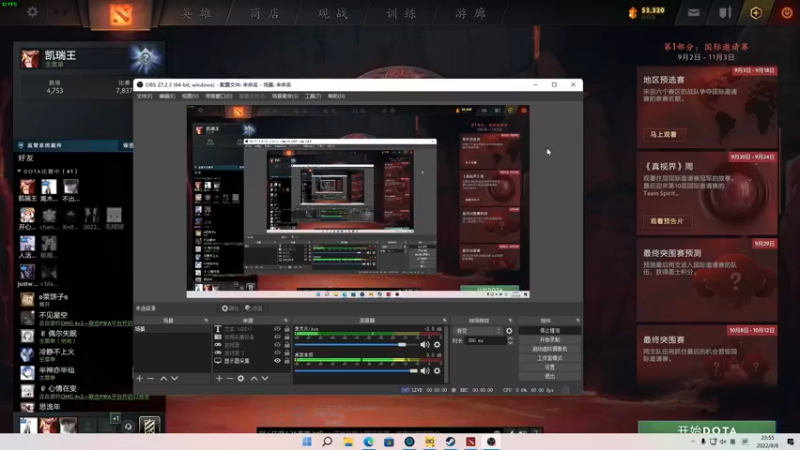
Task: Click 马上观看 button on regional qualifiers card
Action: tap(664, 135)
